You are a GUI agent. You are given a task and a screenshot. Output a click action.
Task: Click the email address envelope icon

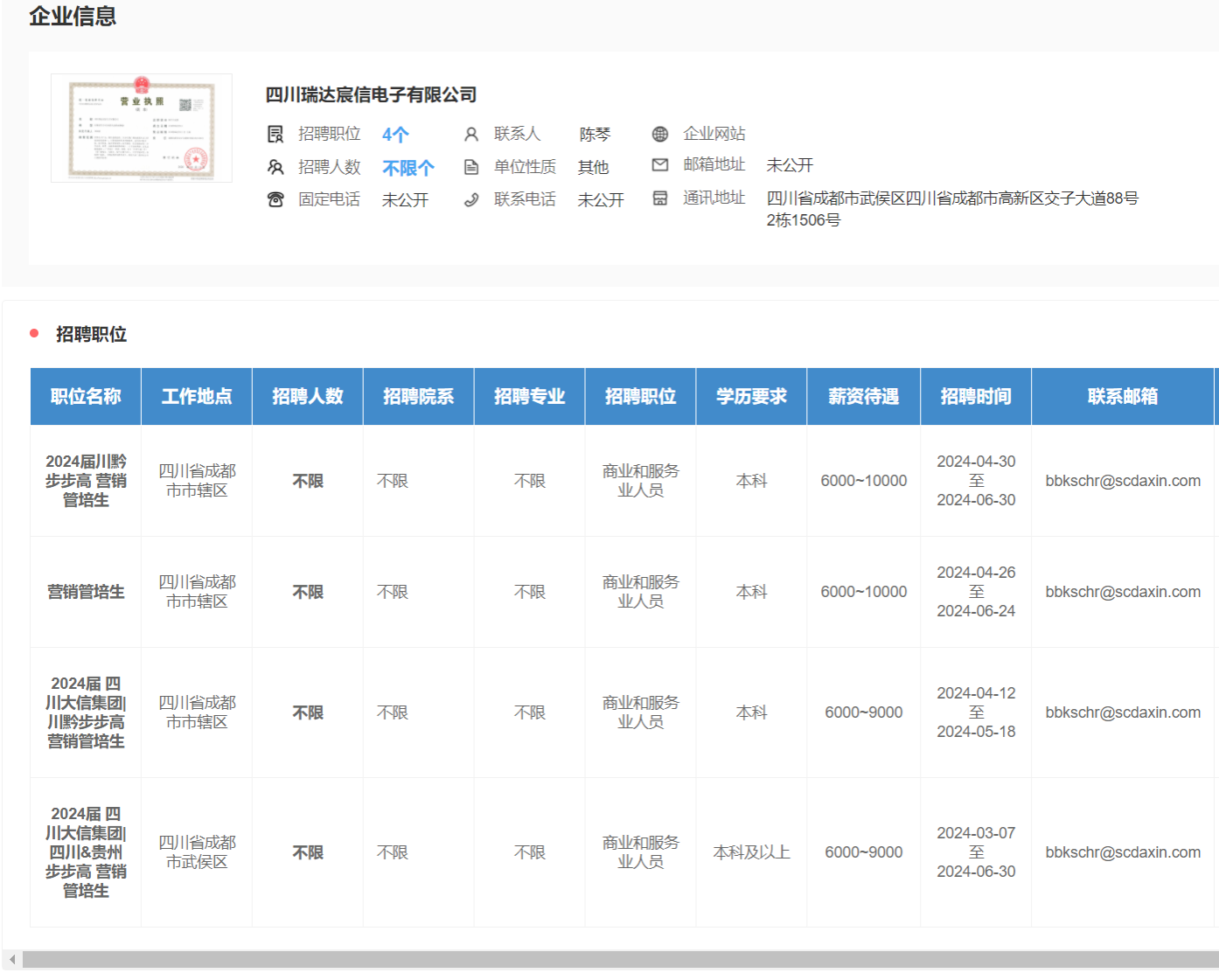coord(660,165)
